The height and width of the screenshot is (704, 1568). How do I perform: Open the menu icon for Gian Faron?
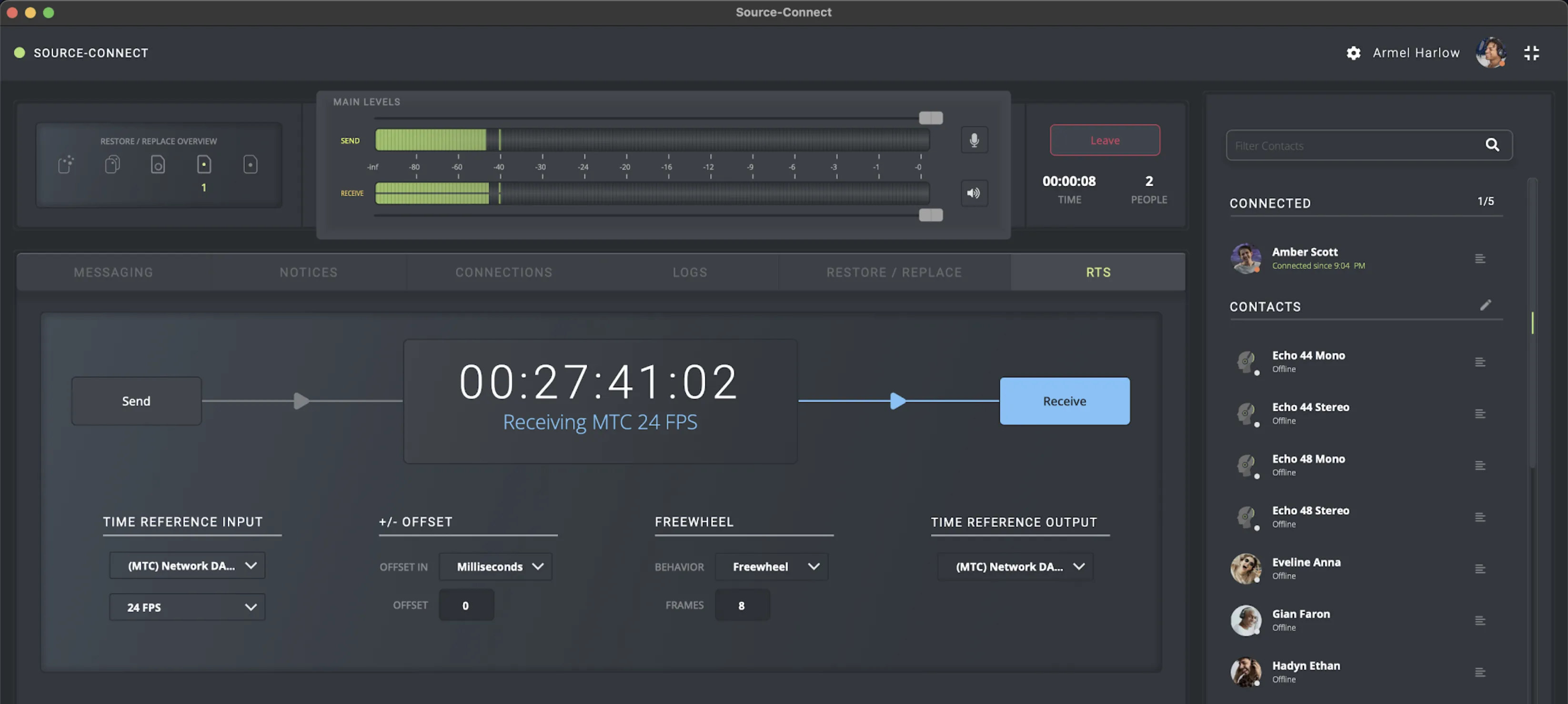1480,621
